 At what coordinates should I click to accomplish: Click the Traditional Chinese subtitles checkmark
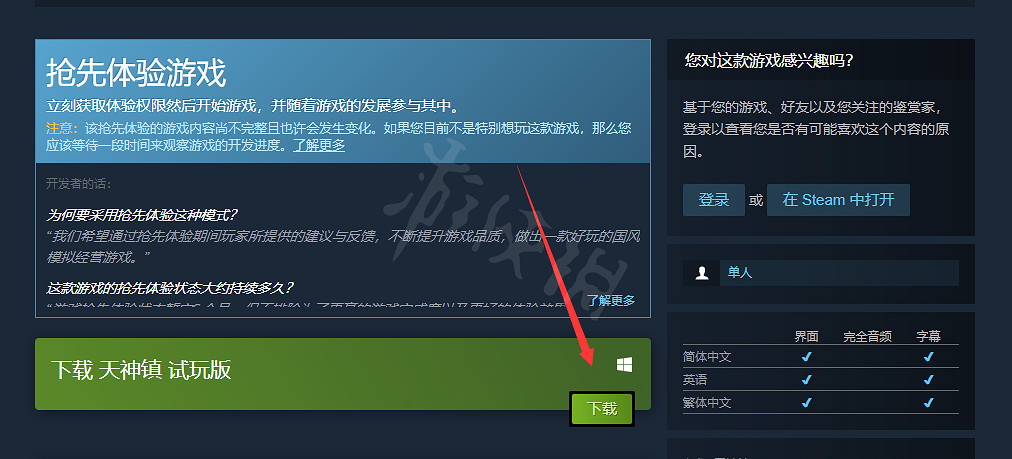tap(928, 403)
